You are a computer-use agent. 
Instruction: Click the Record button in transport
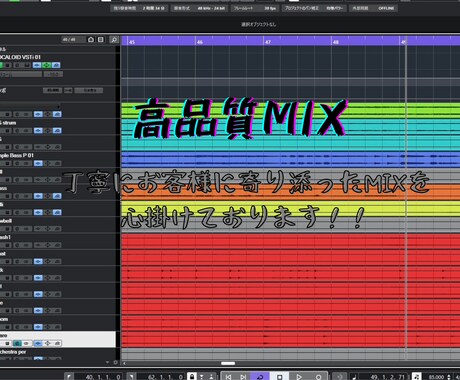tap(318, 377)
